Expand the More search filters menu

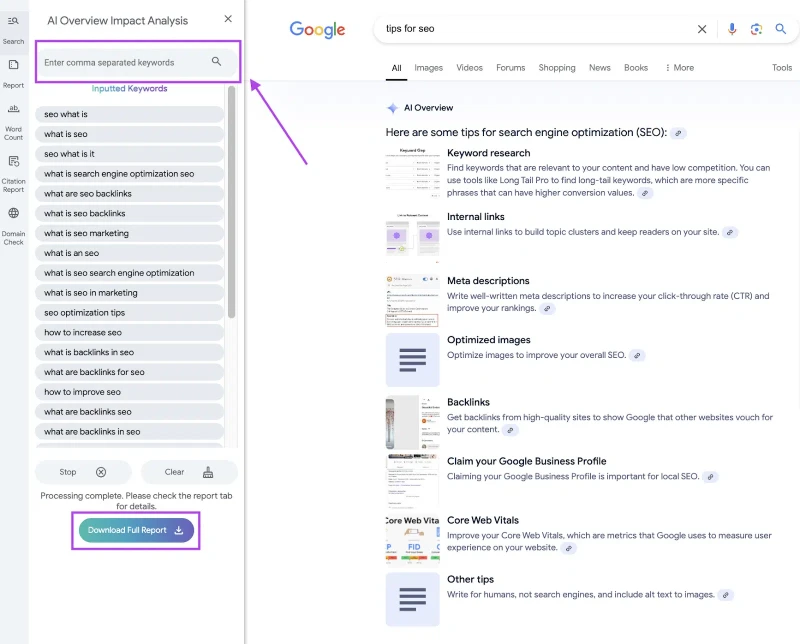coord(679,67)
